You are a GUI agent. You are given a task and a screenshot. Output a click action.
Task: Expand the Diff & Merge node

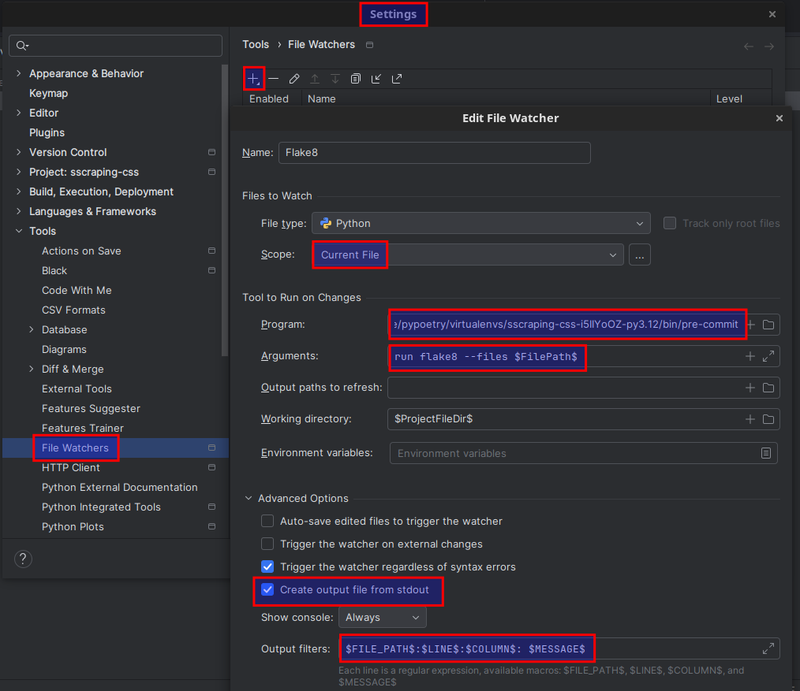coord(32,369)
